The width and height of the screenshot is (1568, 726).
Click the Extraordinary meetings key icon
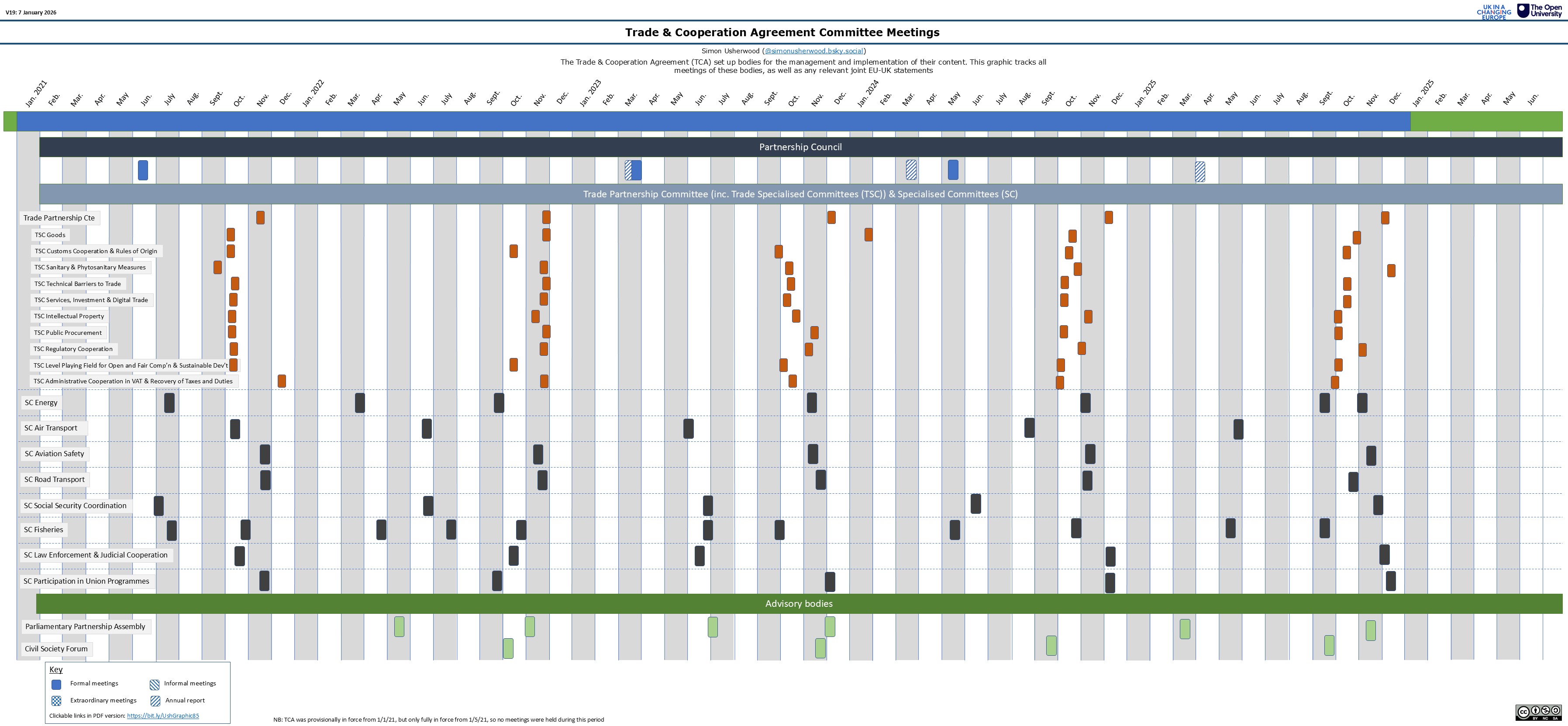coord(57,700)
